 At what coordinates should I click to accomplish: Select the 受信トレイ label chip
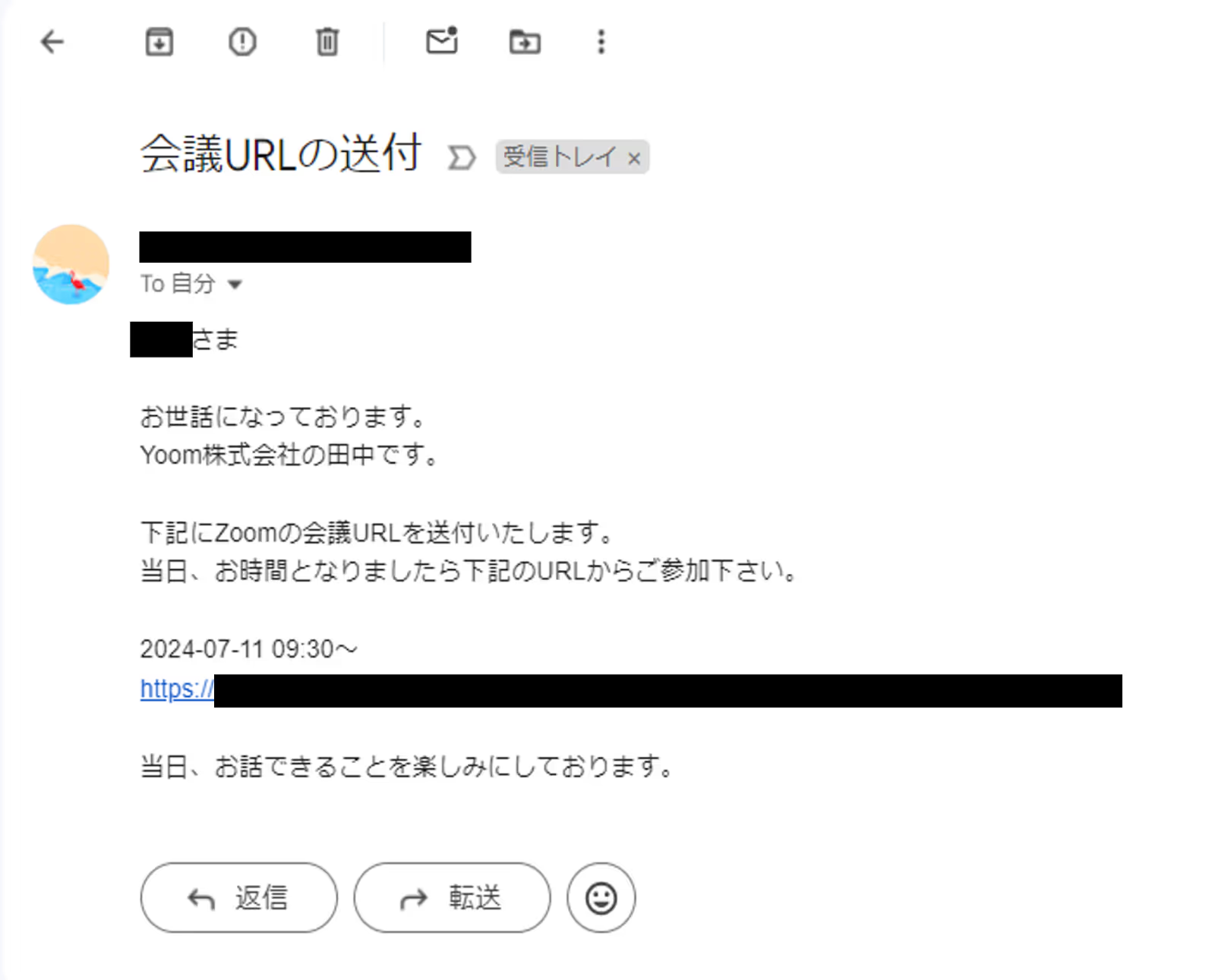click(x=560, y=157)
